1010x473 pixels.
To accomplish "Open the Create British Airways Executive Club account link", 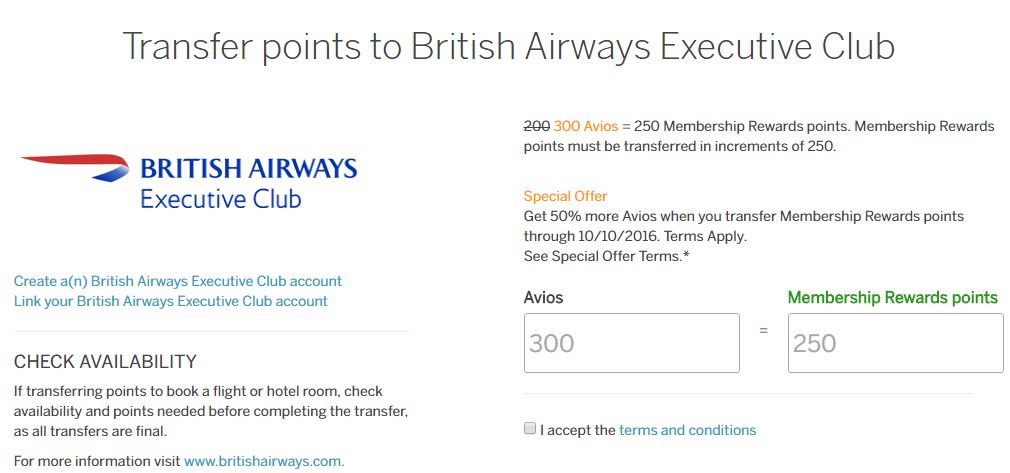I will coord(178,281).
